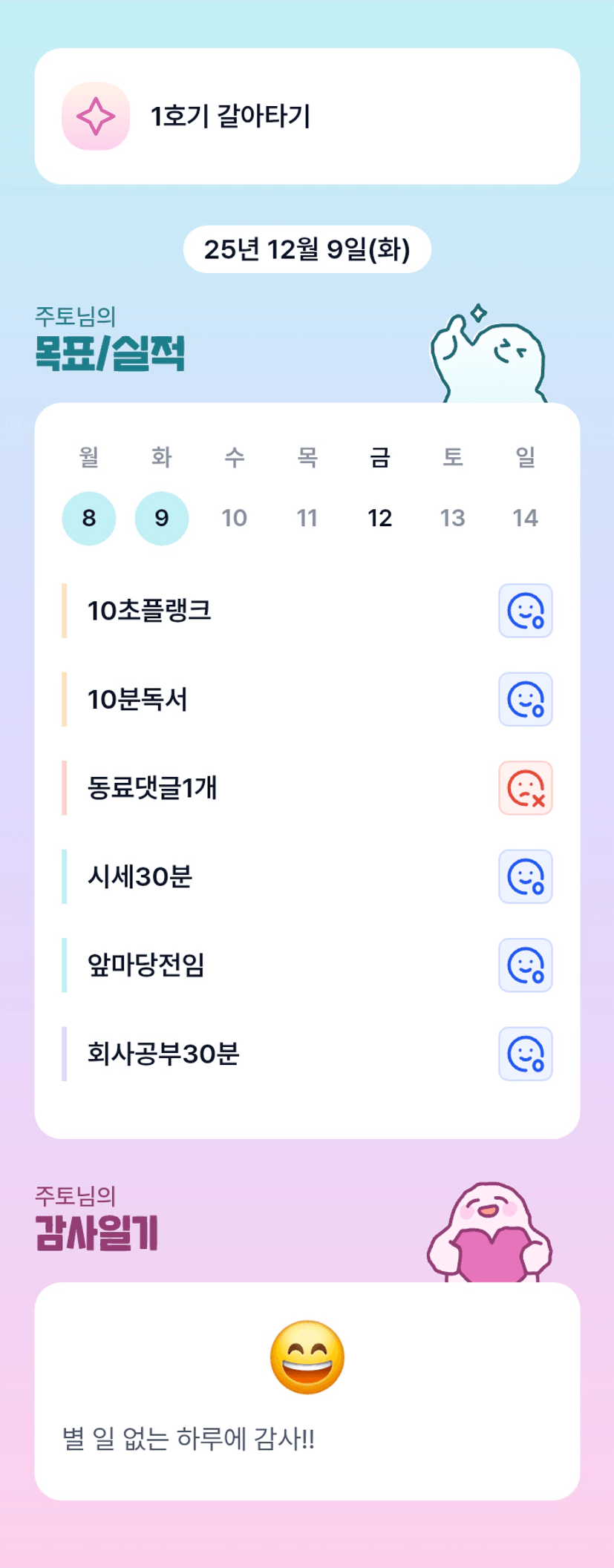Open the 25년 12월 9일(화) date selector
This screenshot has width=614, height=1568.
click(x=307, y=249)
